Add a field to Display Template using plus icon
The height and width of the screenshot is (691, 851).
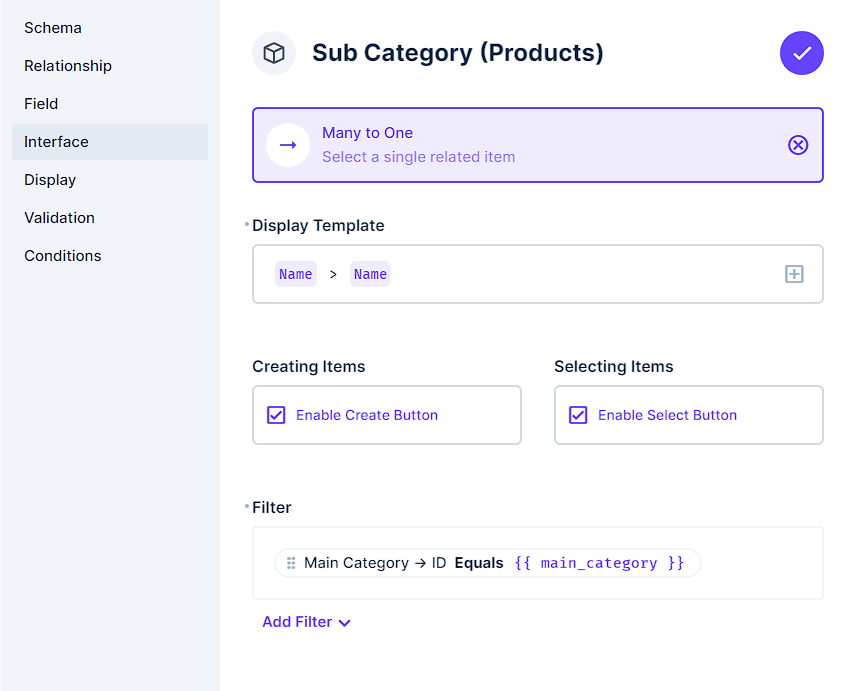coord(794,273)
